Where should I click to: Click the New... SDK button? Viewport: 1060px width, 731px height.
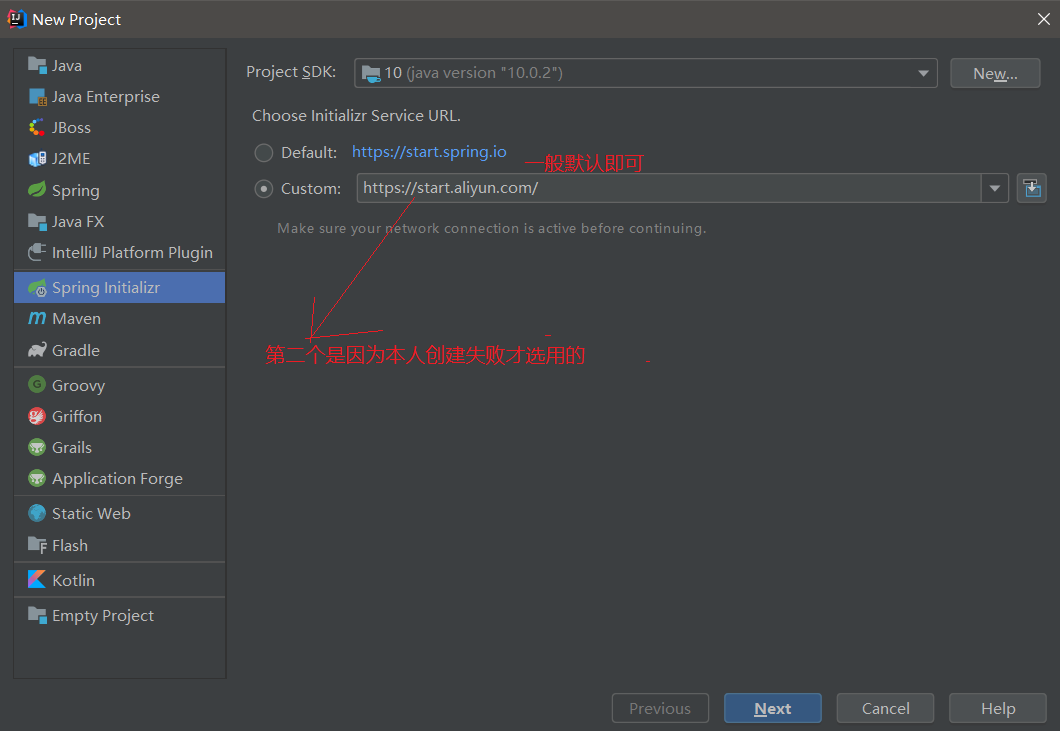click(995, 73)
